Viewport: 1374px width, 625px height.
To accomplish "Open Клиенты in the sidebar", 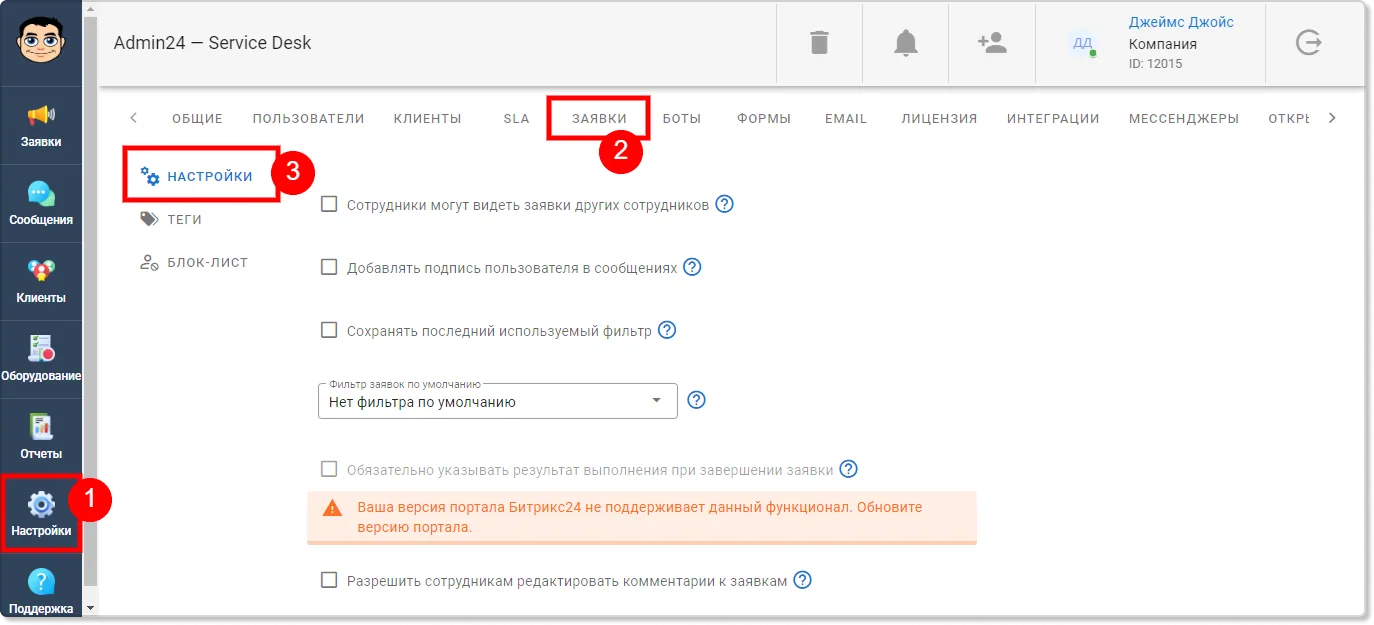I will click(41, 281).
